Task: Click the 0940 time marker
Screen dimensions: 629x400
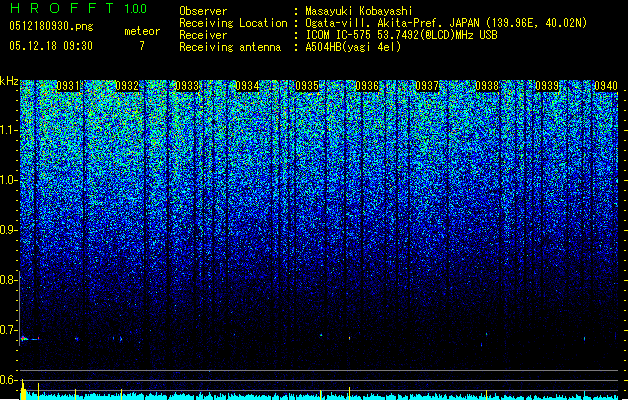Action: point(606,86)
